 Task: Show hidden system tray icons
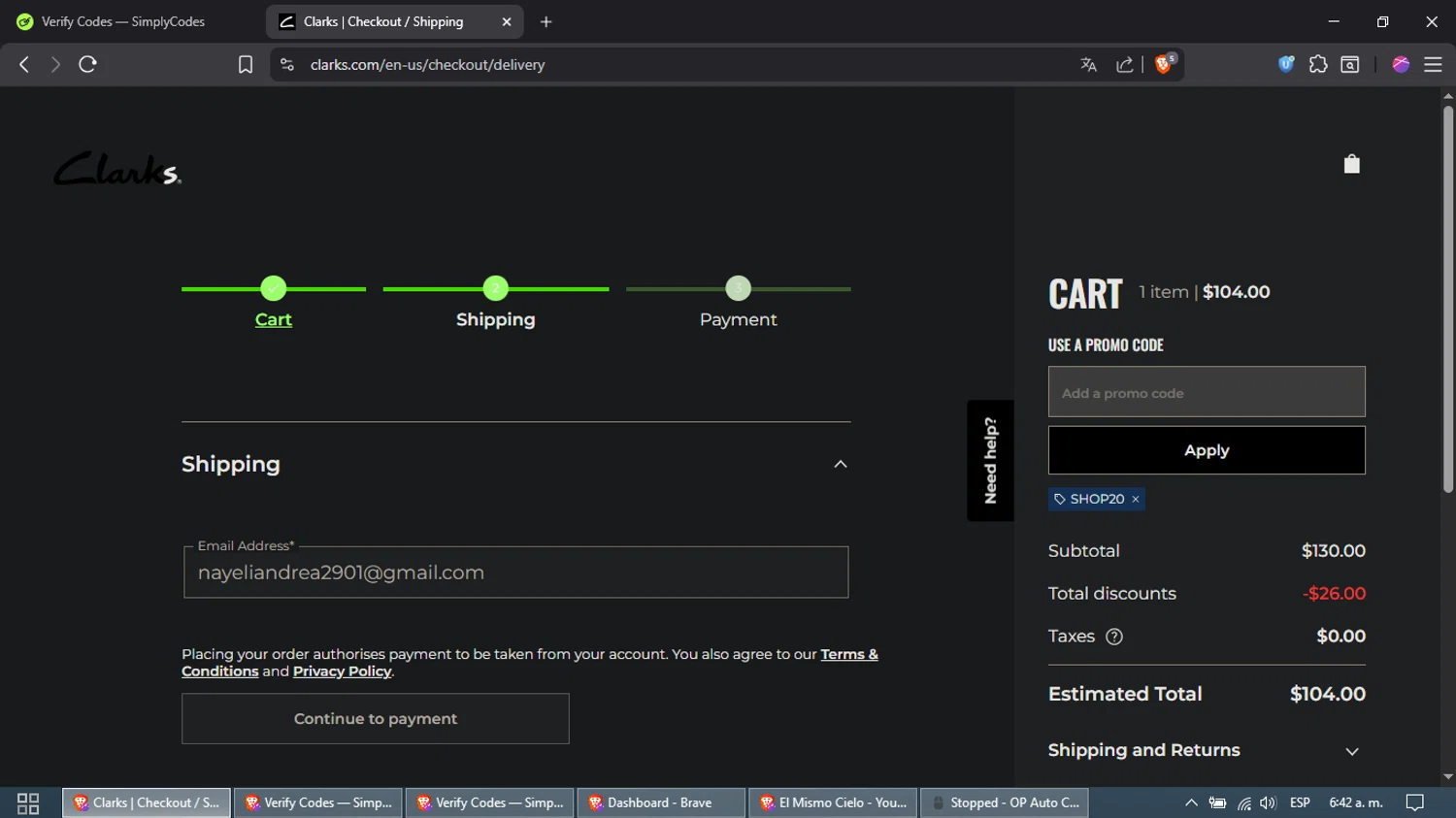(x=1191, y=802)
